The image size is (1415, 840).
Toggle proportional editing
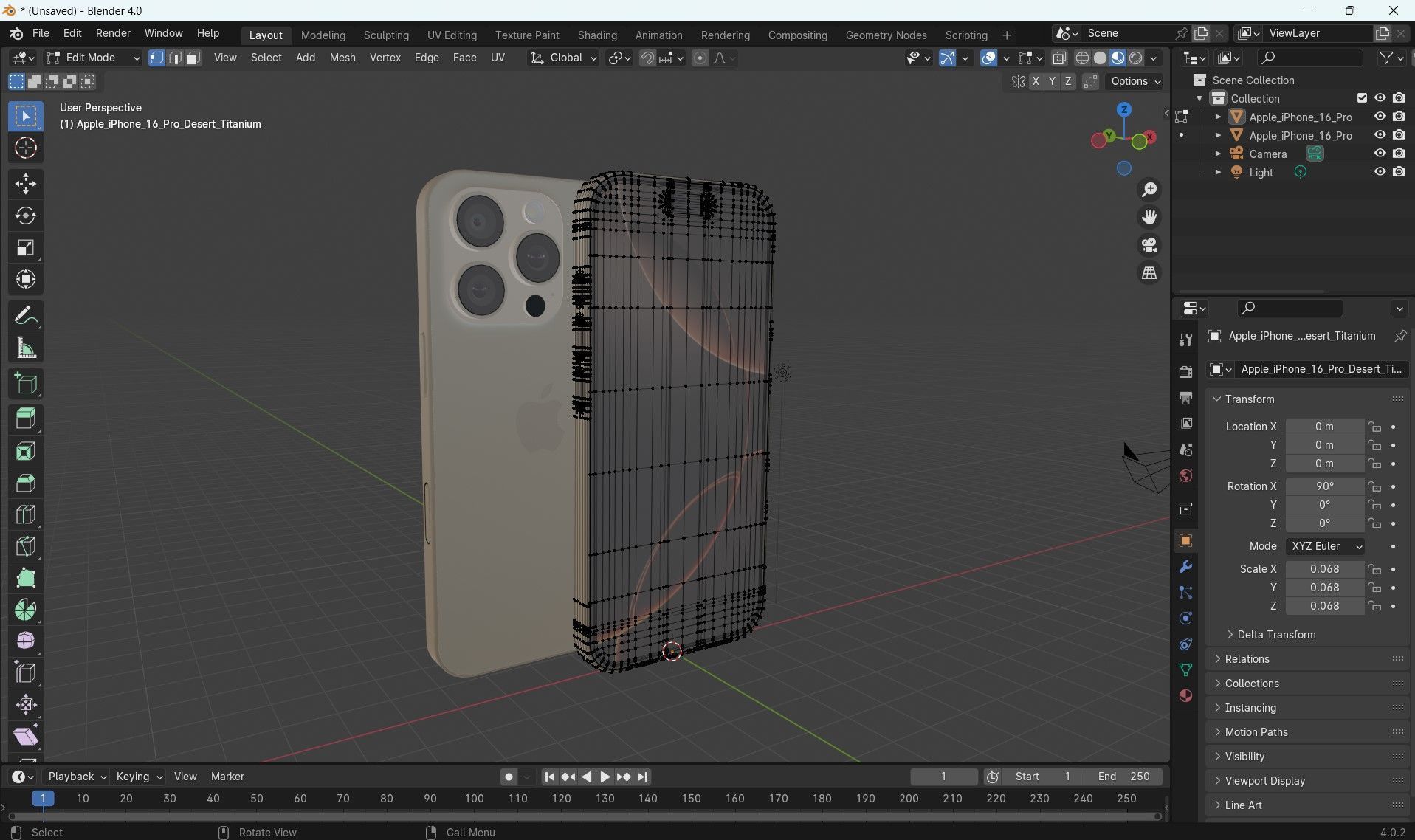[700, 58]
